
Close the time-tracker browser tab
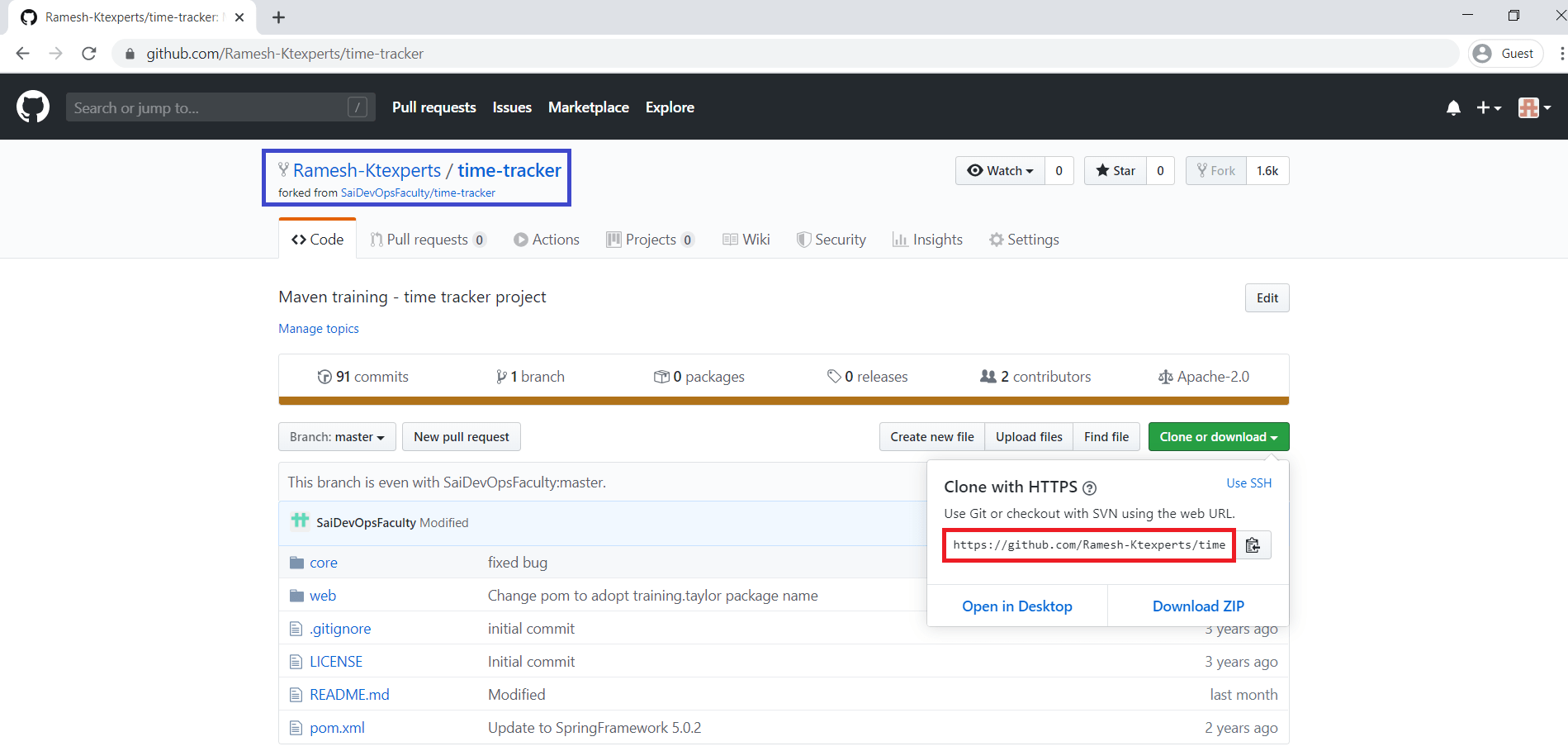pos(239,17)
